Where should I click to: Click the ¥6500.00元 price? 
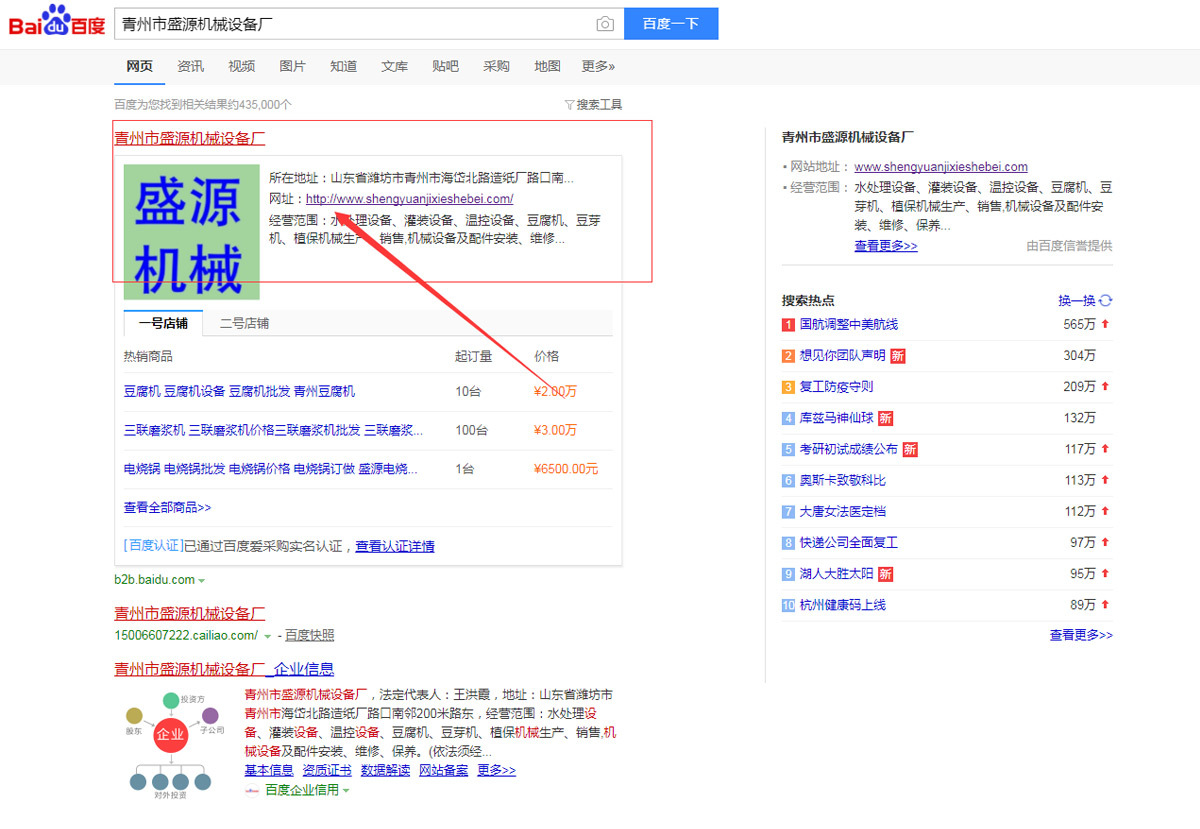tap(566, 468)
